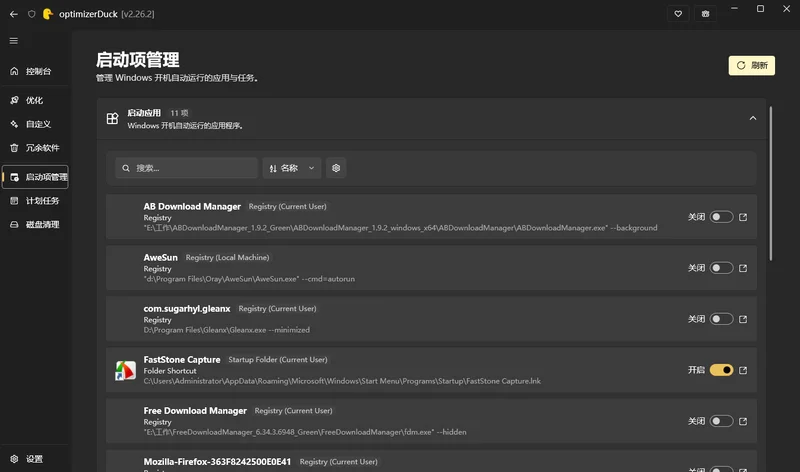800x472 pixels.
Task: Go to the 优化 page
Action: (35, 101)
